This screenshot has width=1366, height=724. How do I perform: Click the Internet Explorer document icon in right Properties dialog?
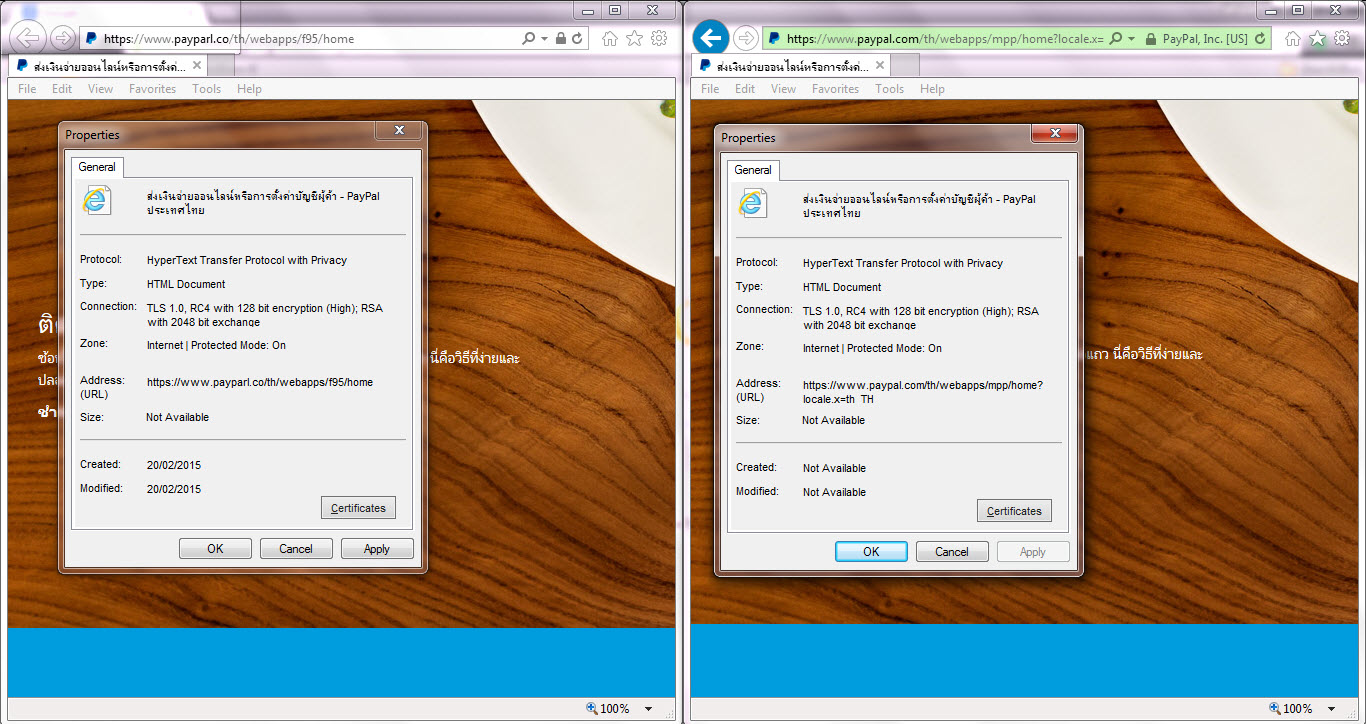[x=753, y=203]
